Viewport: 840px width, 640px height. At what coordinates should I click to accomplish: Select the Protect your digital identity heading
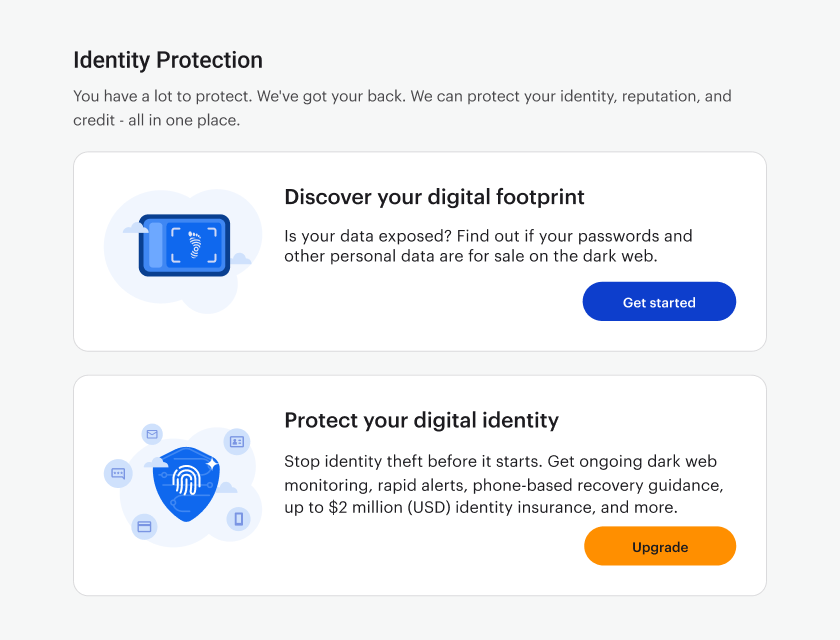(x=422, y=420)
